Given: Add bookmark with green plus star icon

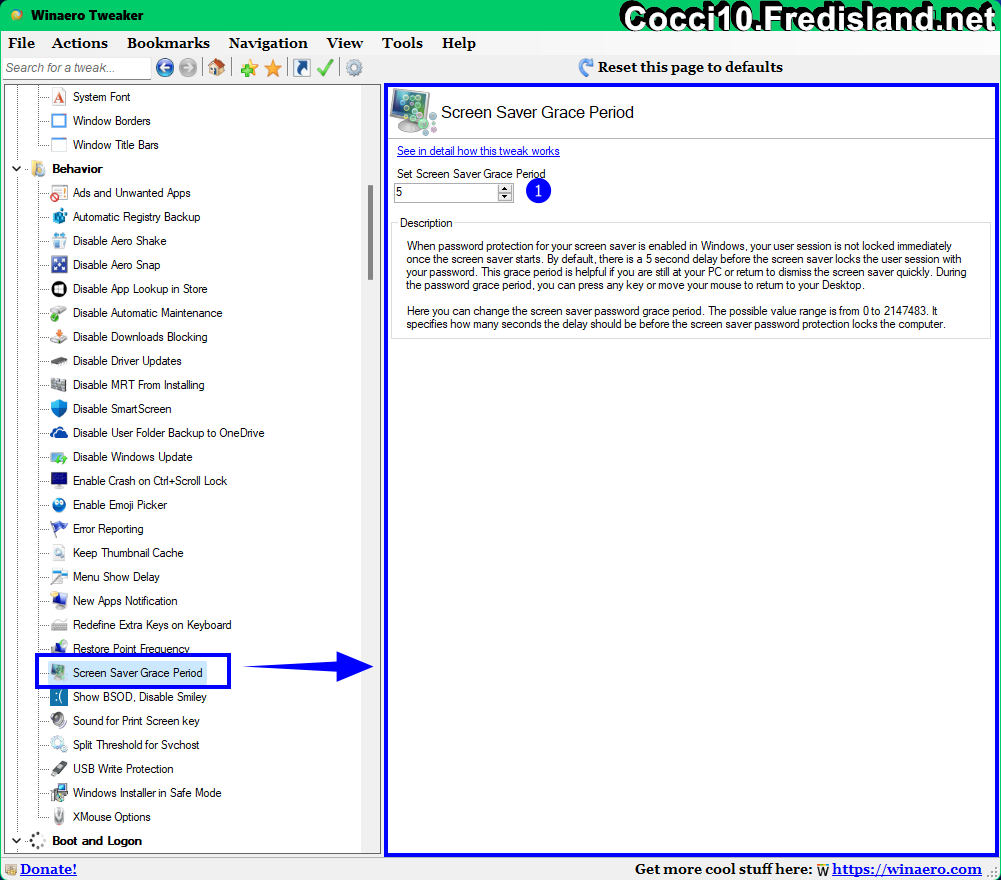Looking at the screenshot, I should pyautogui.click(x=249, y=68).
